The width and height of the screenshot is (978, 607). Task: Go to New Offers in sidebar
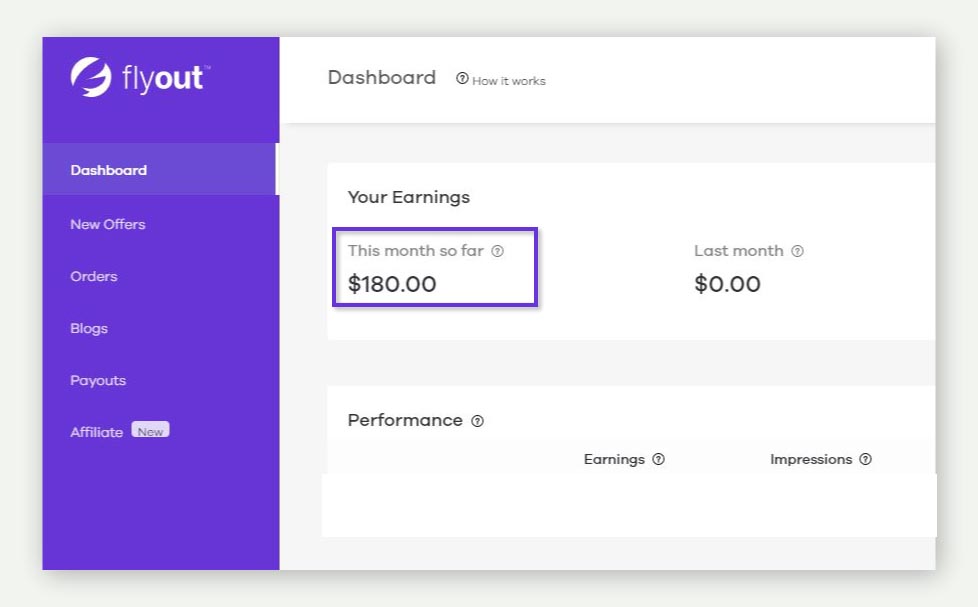point(108,224)
